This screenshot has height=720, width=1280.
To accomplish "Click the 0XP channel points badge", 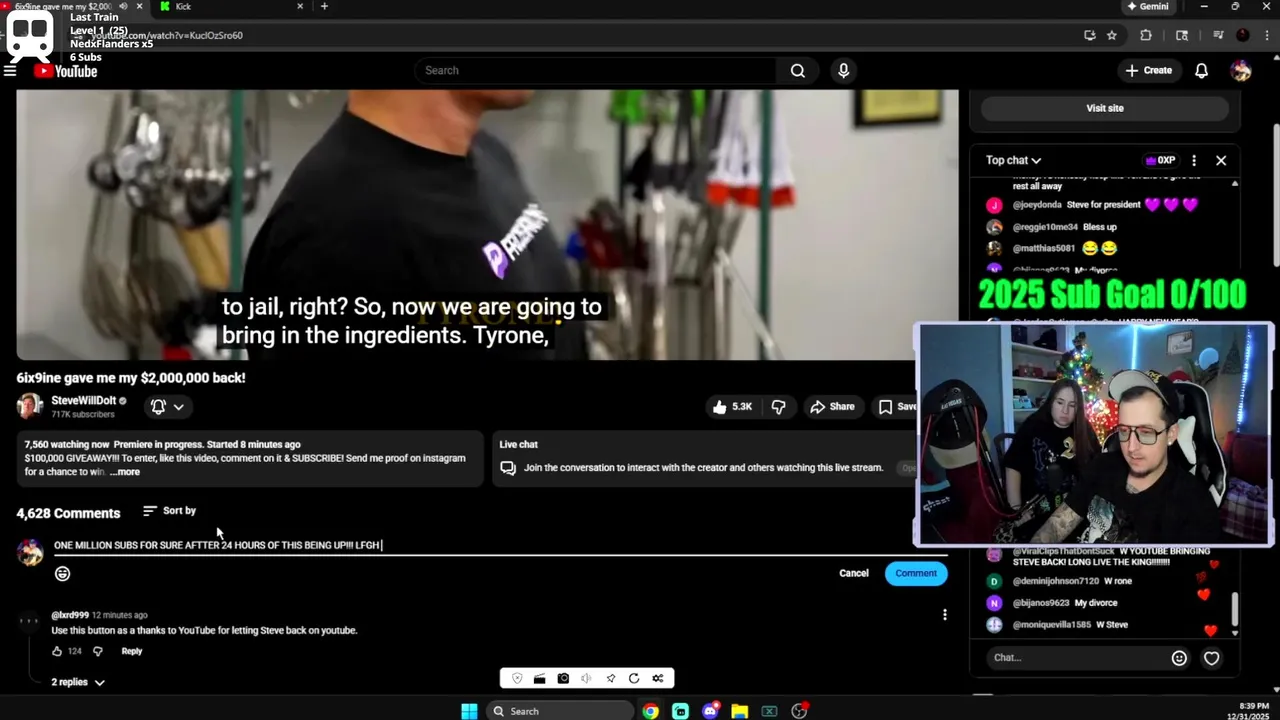I will [1160, 160].
